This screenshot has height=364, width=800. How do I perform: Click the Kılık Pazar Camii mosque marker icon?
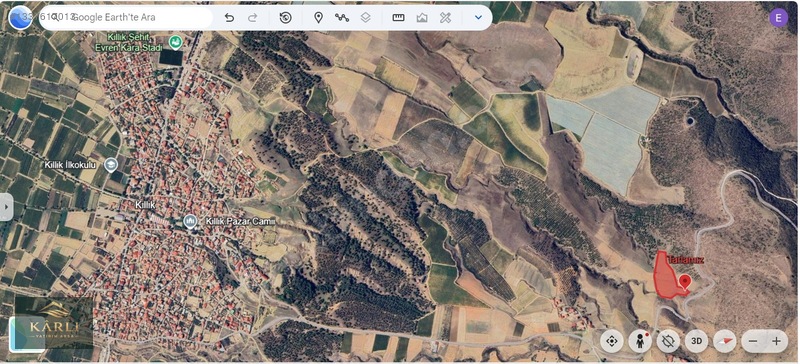coord(190,222)
